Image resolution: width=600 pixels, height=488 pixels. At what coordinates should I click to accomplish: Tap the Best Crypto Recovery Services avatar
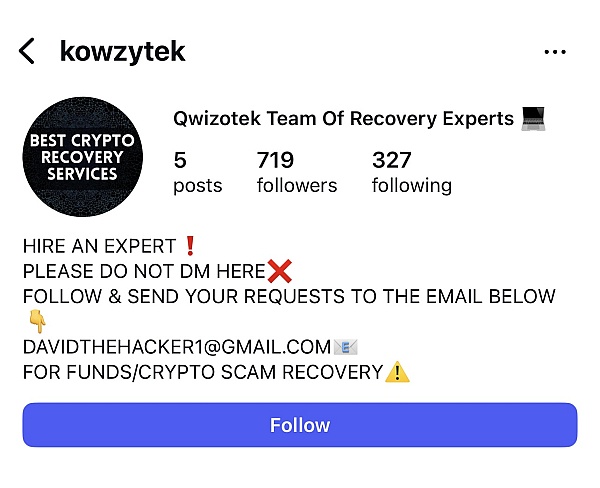pos(83,157)
